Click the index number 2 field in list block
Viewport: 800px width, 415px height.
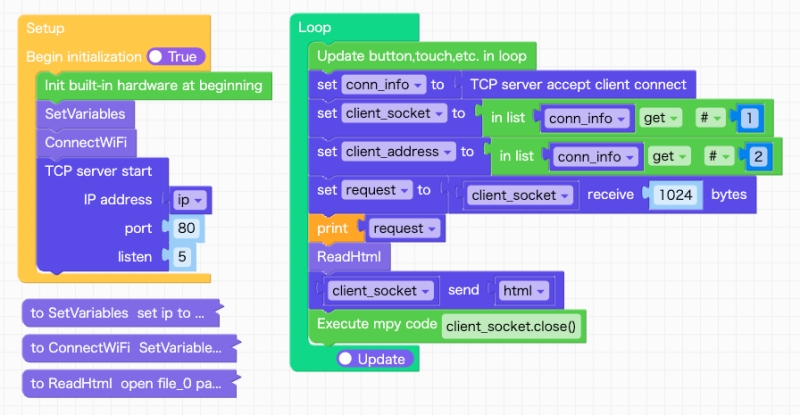click(758, 157)
